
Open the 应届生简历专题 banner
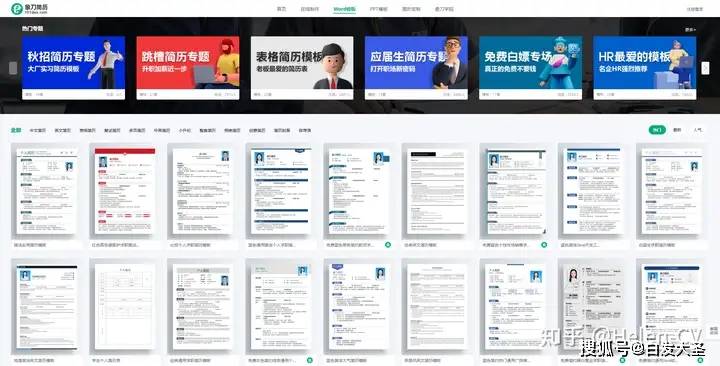tap(416, 68)
